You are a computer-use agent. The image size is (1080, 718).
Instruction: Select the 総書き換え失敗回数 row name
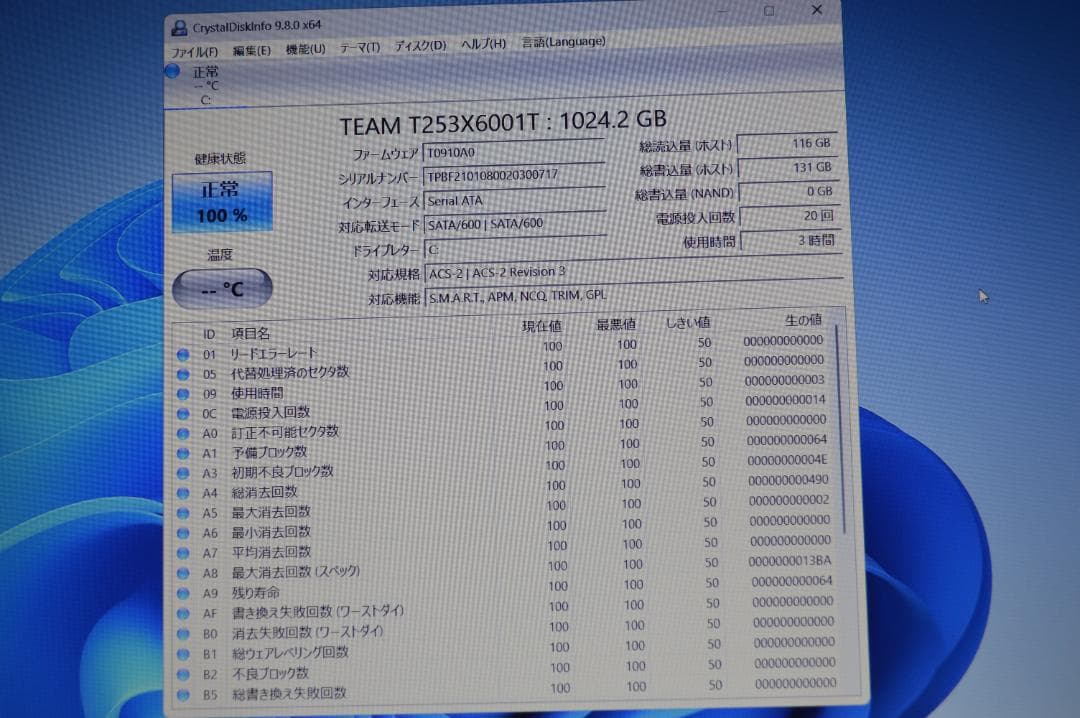point(289,694)
